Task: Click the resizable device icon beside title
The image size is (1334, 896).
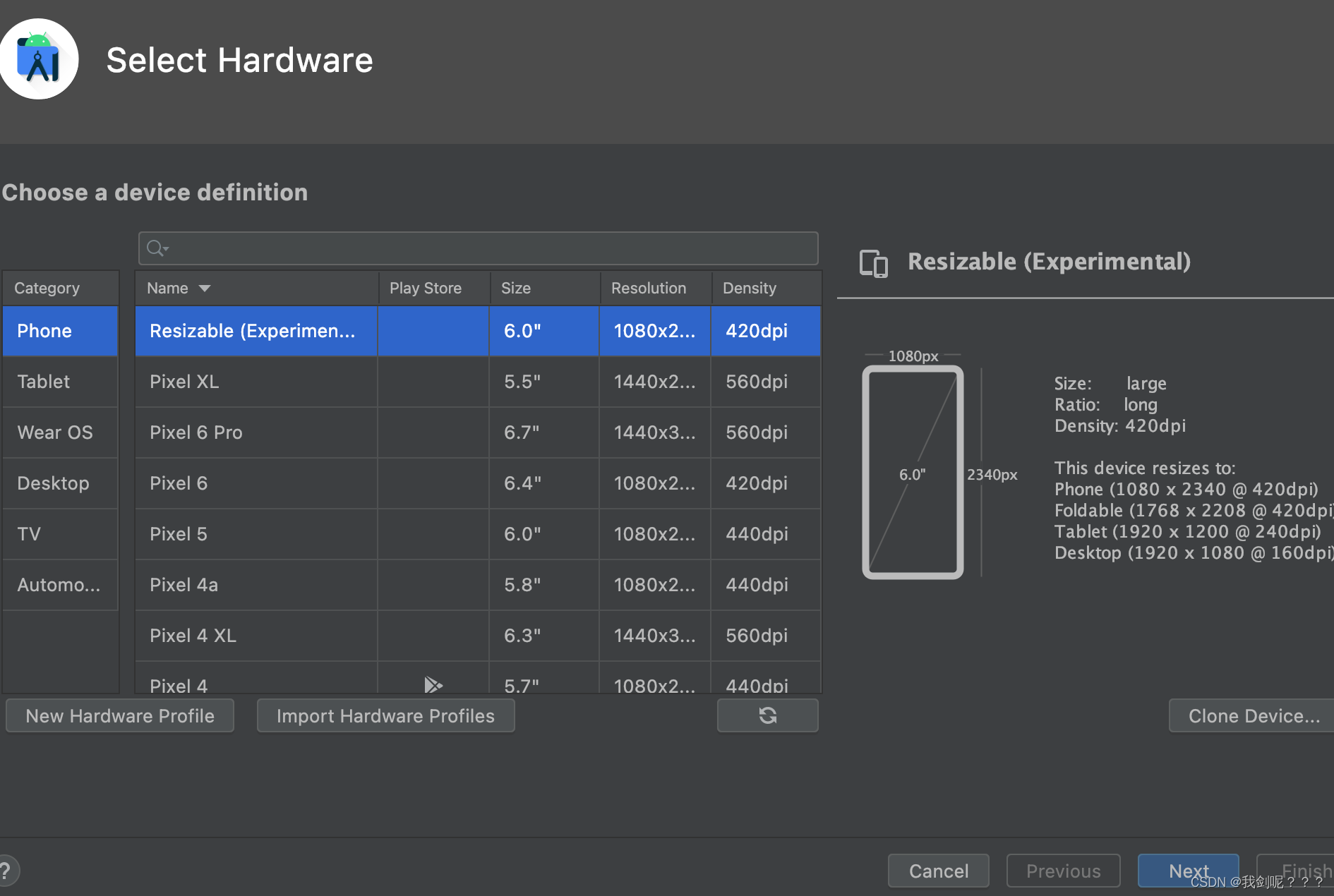Action: (x=873, y=263)
